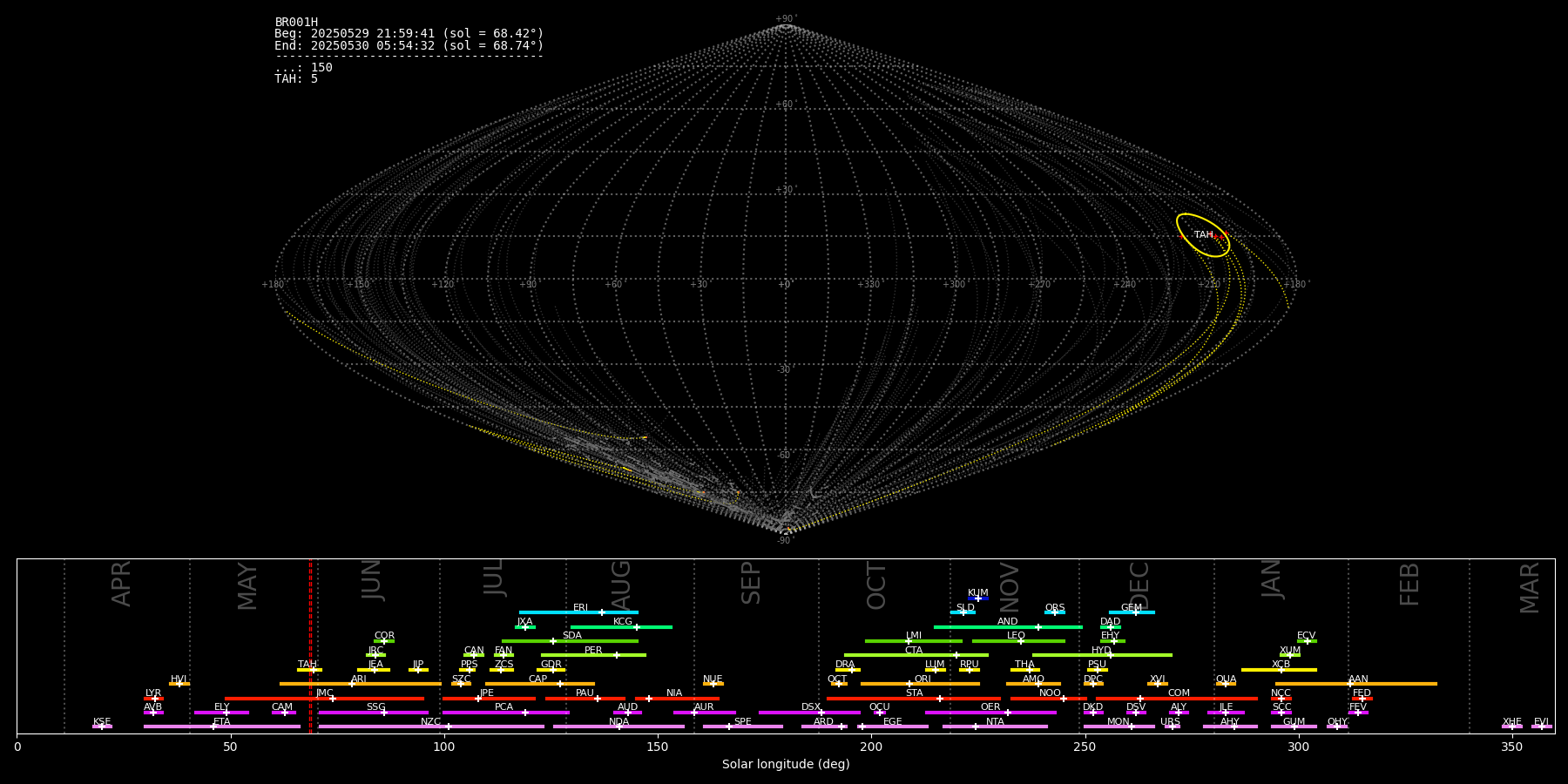Click the SPE shower label
The width and height of the screenshot is (1568, 784).
click(x=742, y=722)
